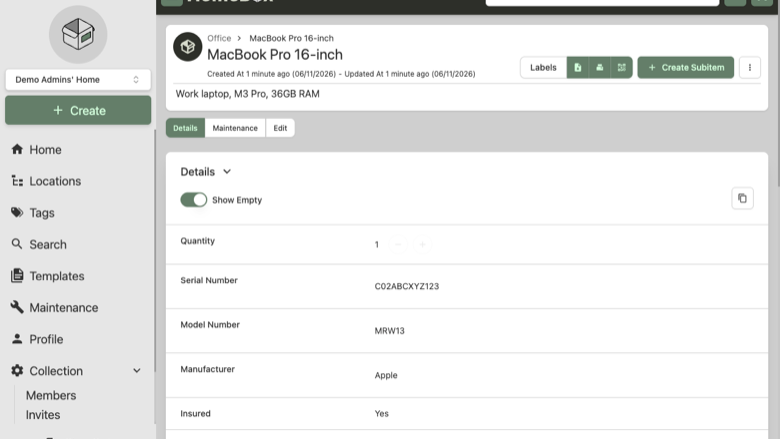
Task: Open Locations from the sidebar
Action: 55,181
